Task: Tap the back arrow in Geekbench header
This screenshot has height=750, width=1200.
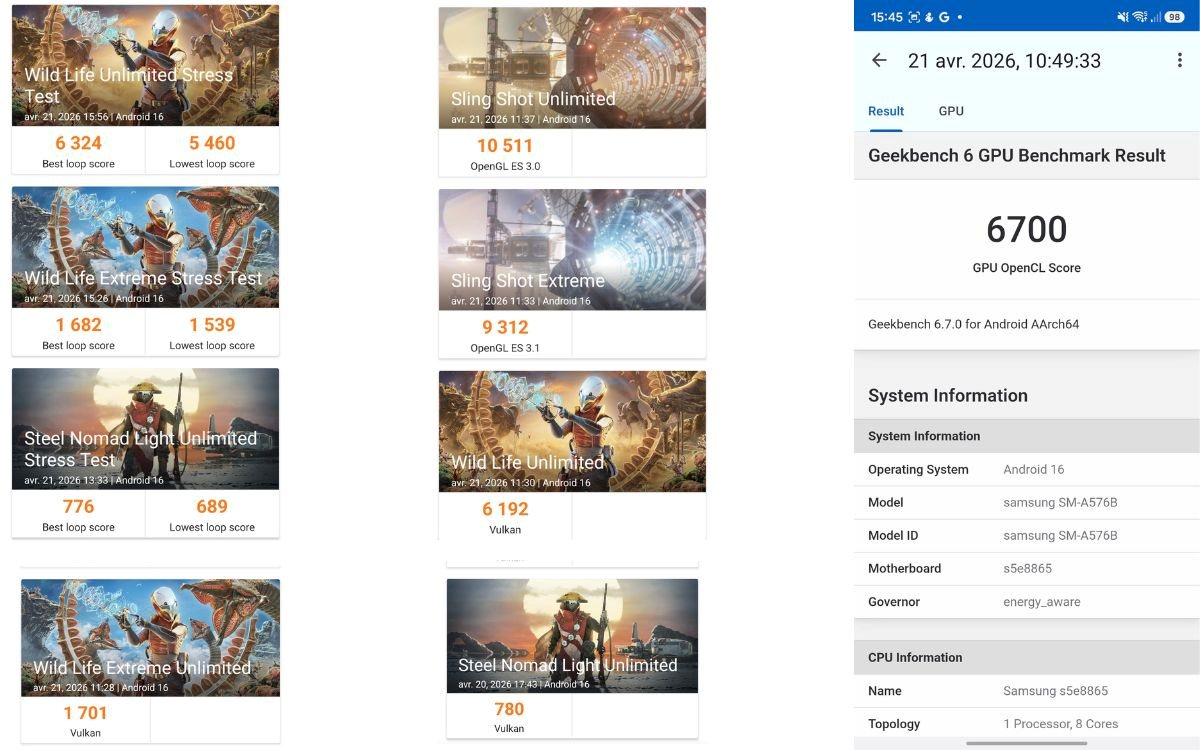Action: tap(879, 61)
